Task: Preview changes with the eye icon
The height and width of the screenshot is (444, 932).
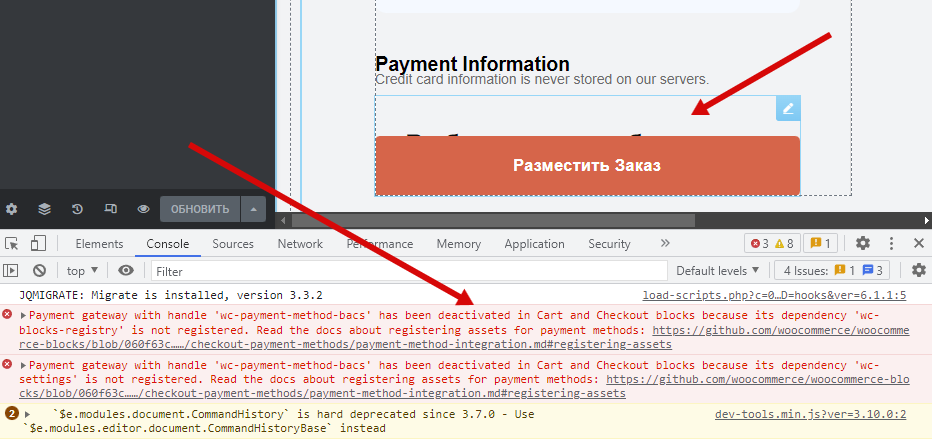Action: (143, 209)
